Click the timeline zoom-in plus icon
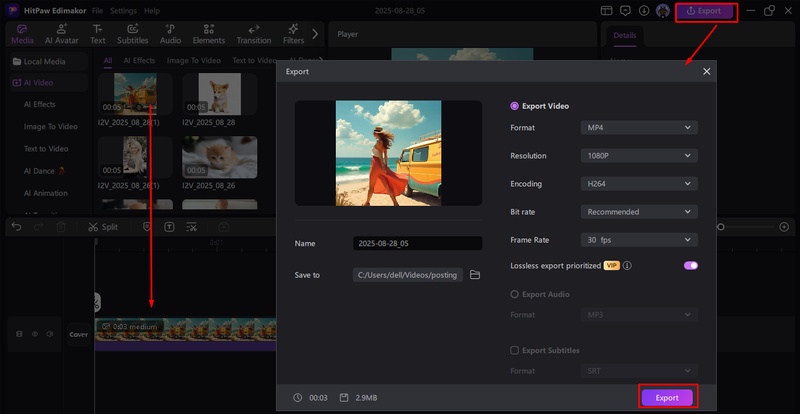 tap(784, 227)
